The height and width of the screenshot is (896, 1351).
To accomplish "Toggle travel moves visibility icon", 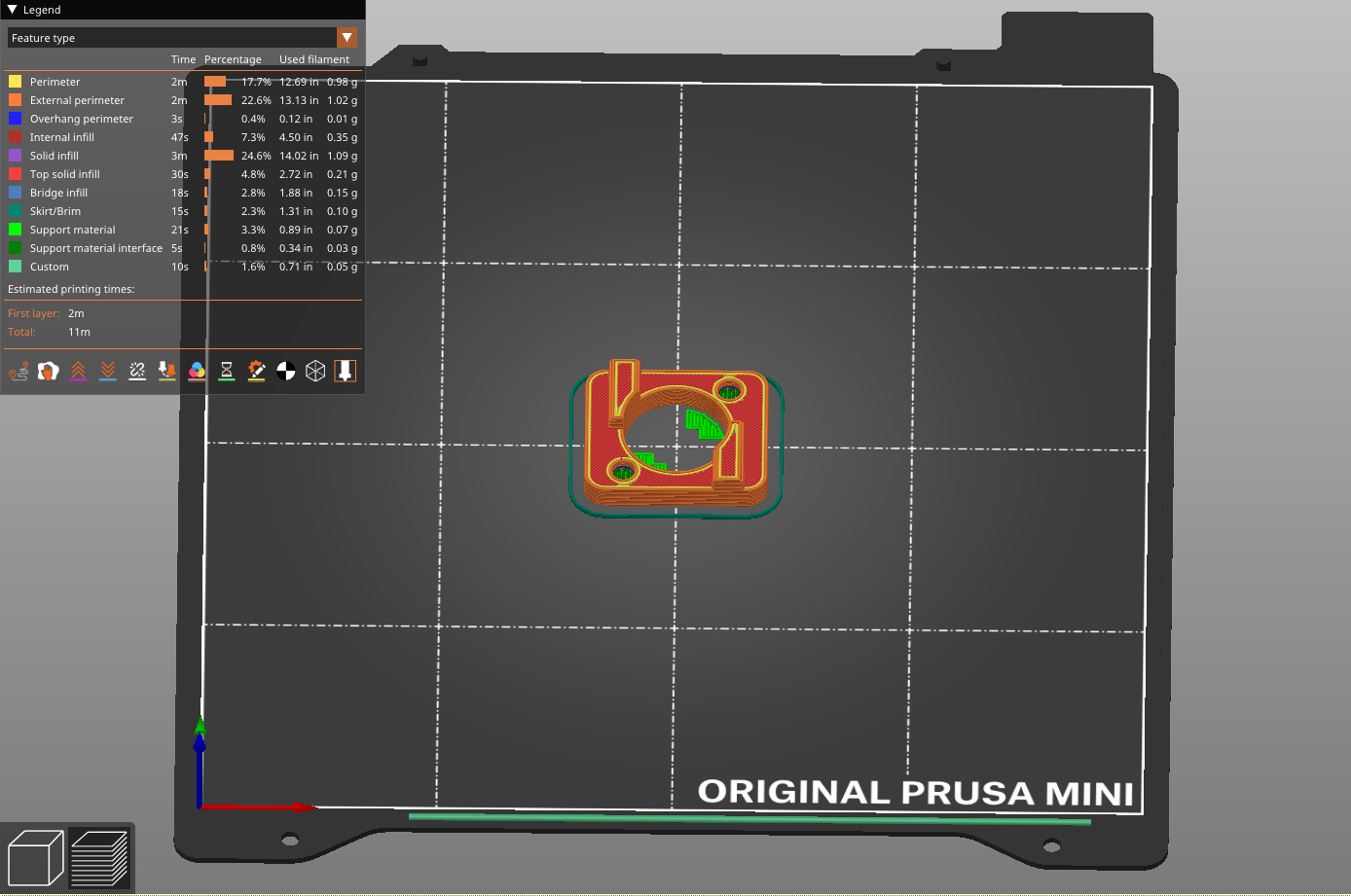I will pos(18,371).
